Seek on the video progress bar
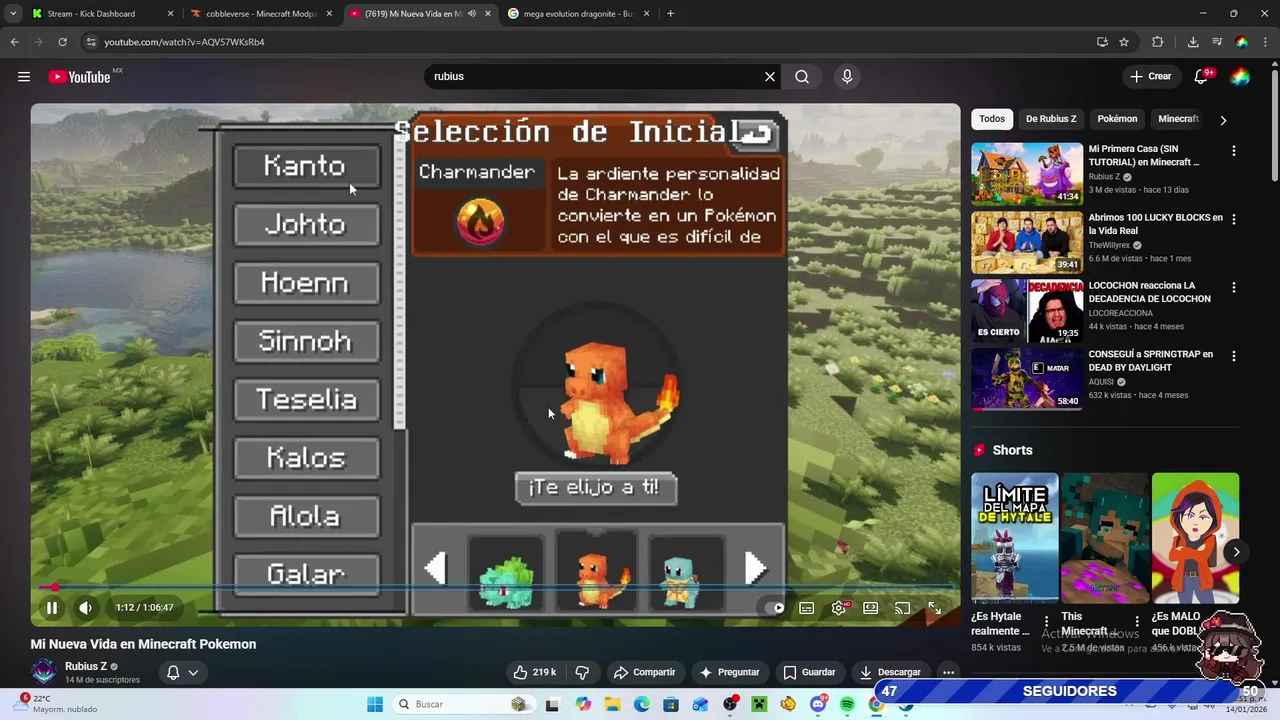The image size is (1280, 720). 495,587
